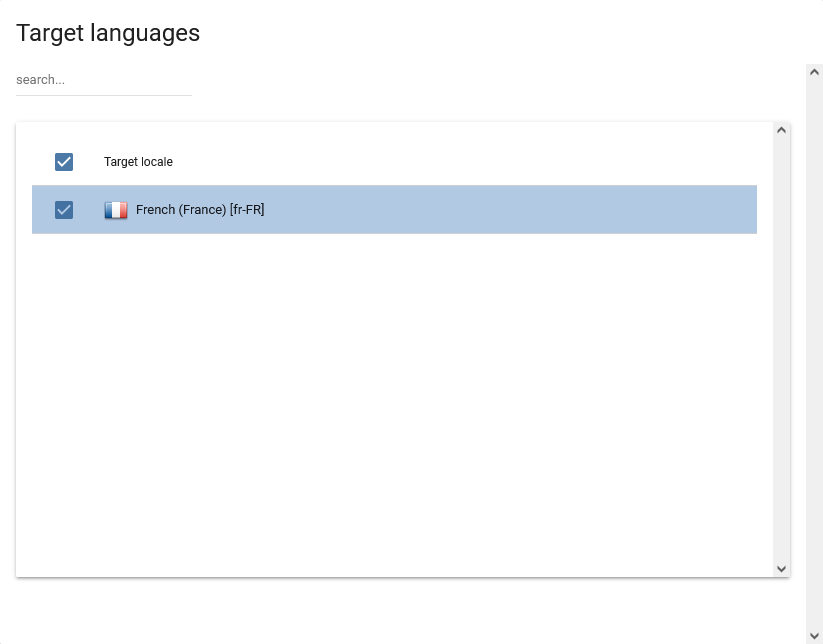
Task: Click the up arrow of the list scrollbar
Action: 782,130
